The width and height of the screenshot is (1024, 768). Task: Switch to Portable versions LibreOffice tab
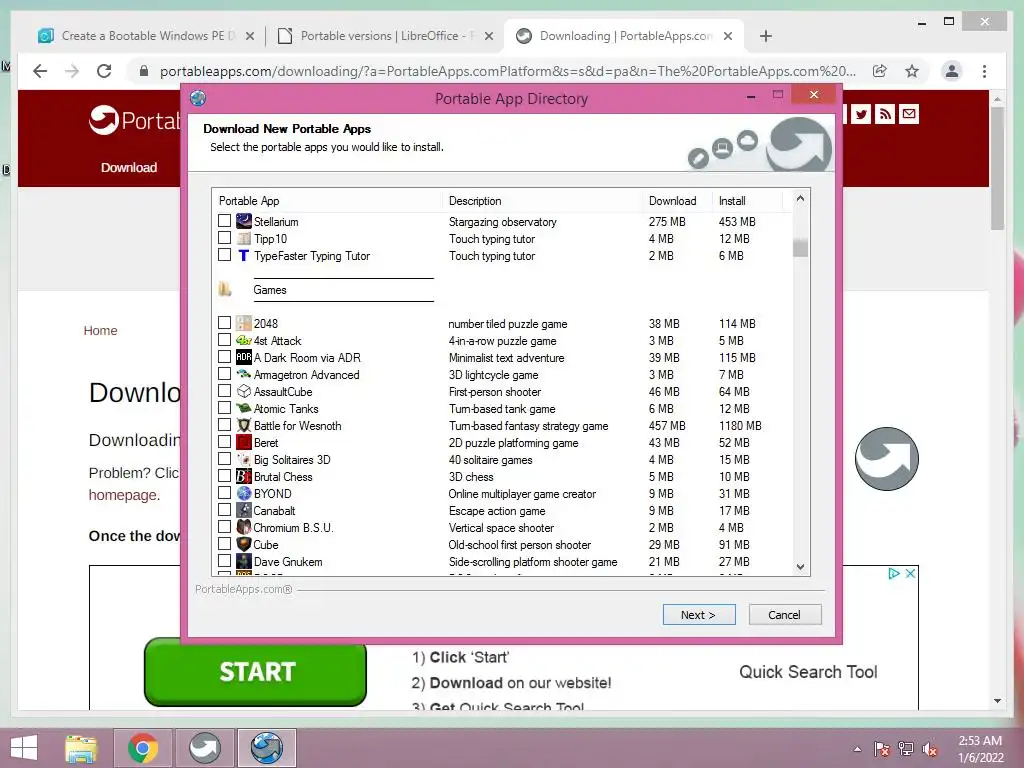386,36
